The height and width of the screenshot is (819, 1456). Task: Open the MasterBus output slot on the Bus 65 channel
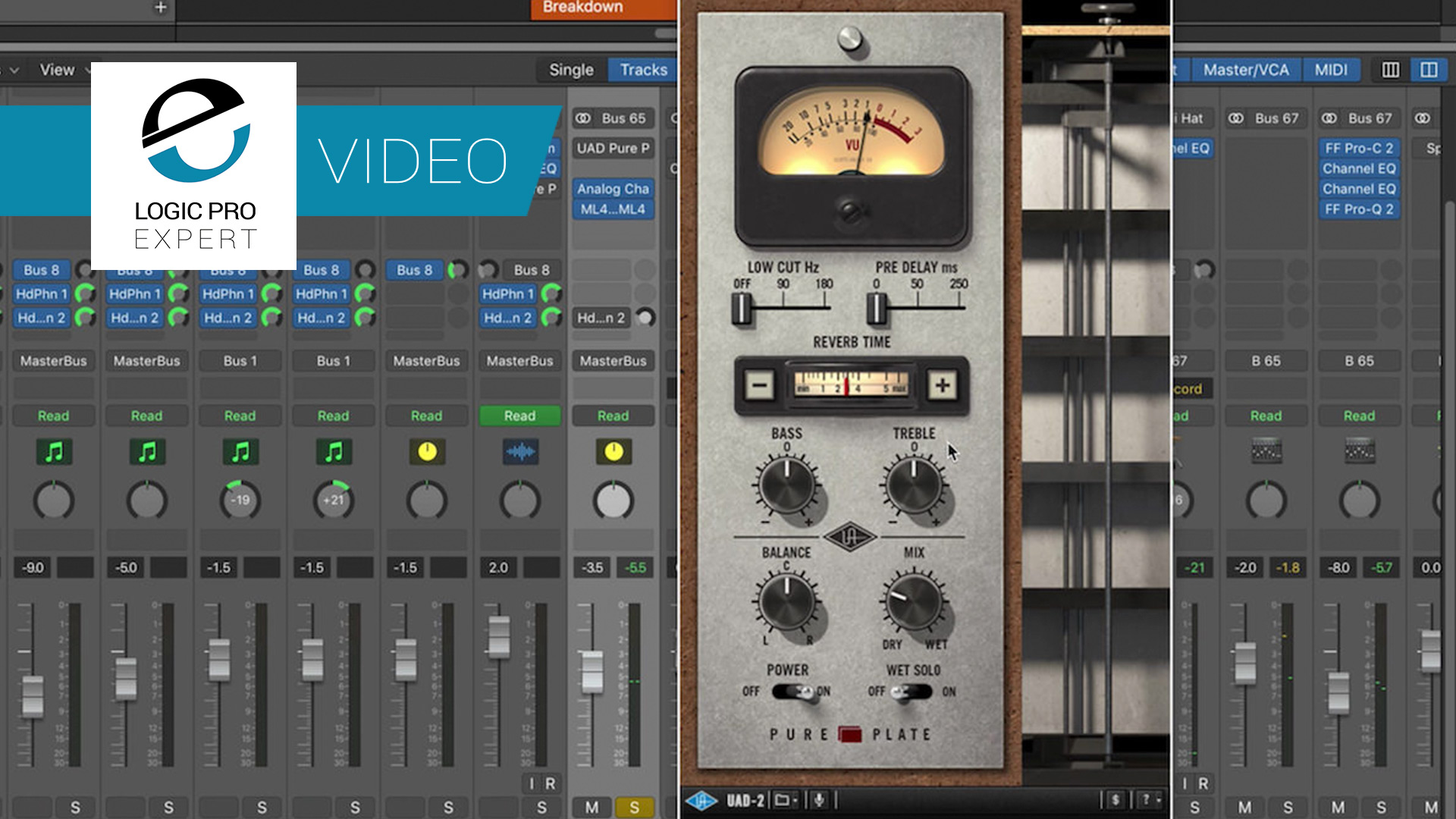(x=613, y=361)
